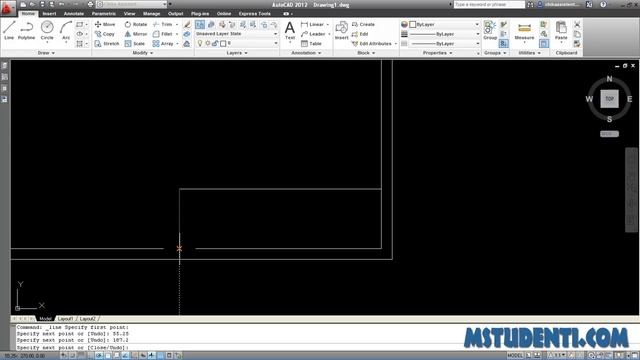Open the View ribbon tab
This screenshot has height=360, width=640.
(x=129, y=13)
